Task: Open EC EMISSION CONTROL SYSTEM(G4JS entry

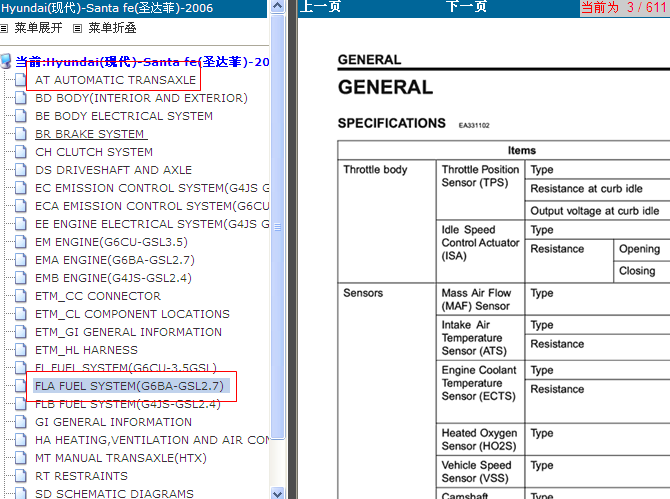Action: pyautogui.click(x=152, y=188)
